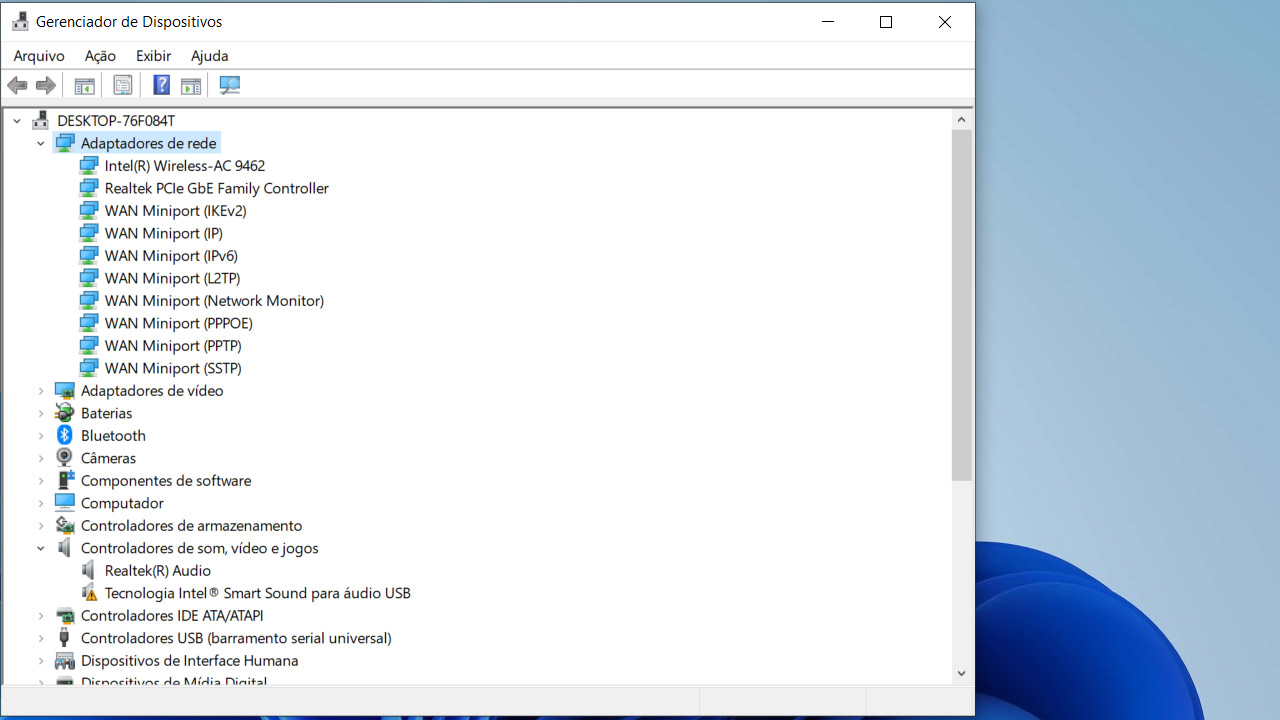Screen dimensions: 1280x720
Task: Select Realtek PCIe GbE Family Controller label
Action: pos(217,188)
